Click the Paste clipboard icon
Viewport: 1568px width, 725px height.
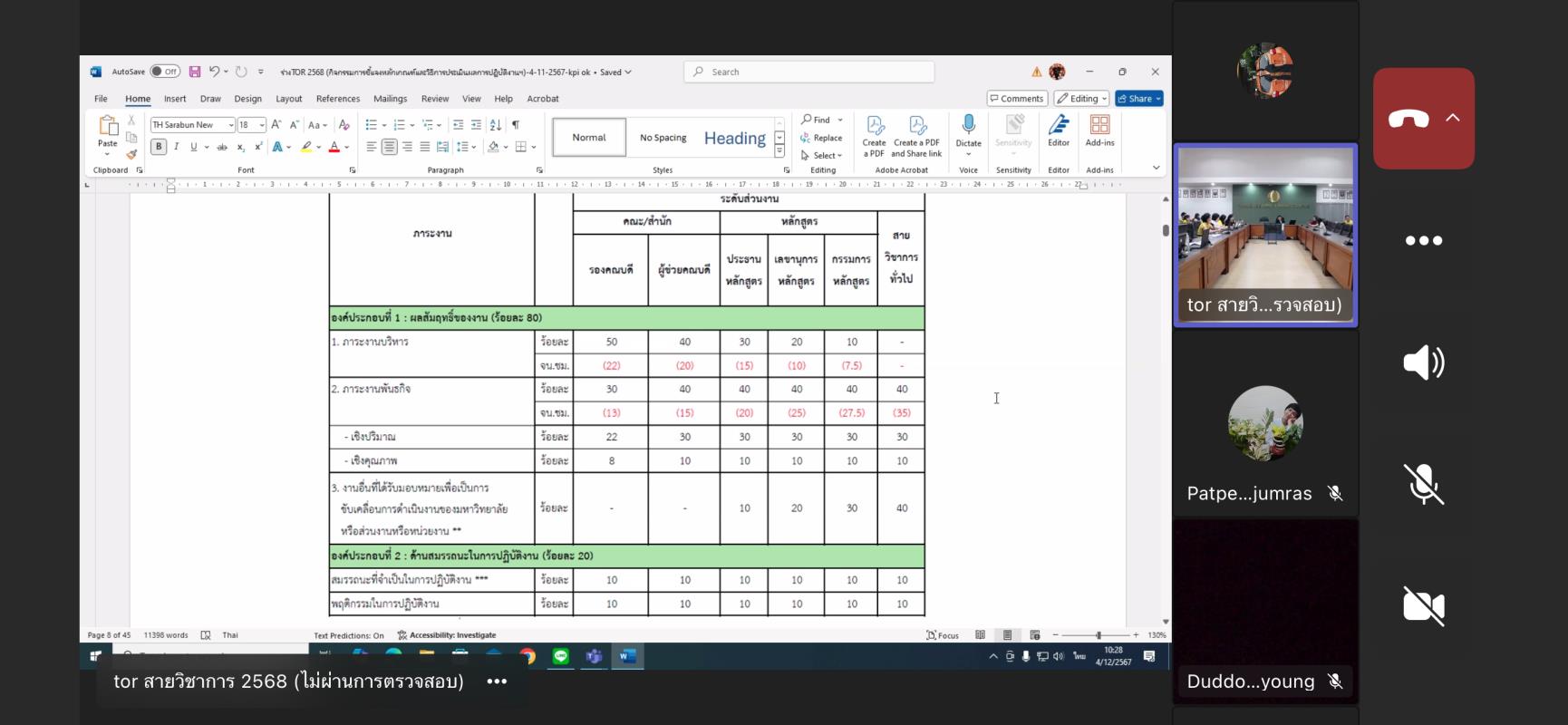[x=108, y=129]
